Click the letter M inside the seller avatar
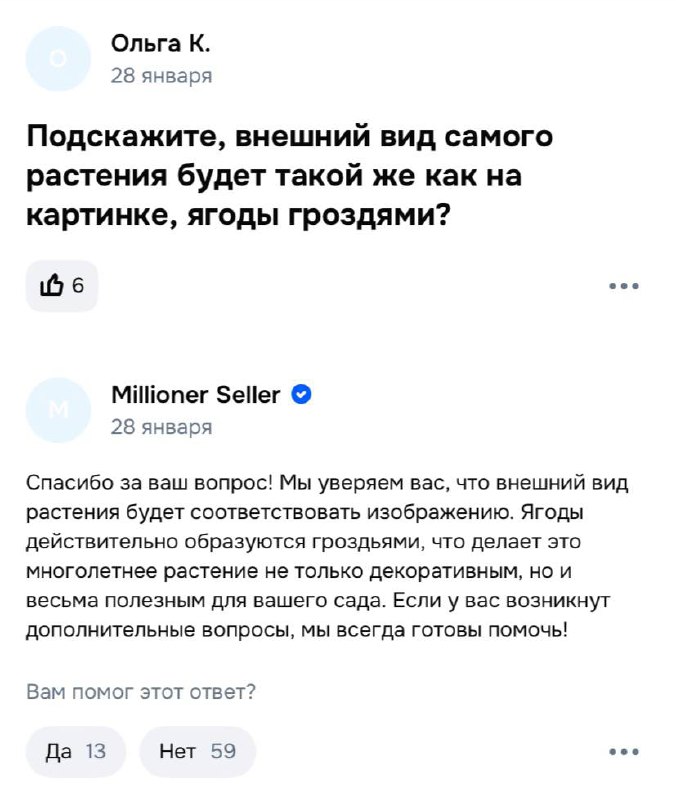 pyautogui.click(x=58, y=410)
